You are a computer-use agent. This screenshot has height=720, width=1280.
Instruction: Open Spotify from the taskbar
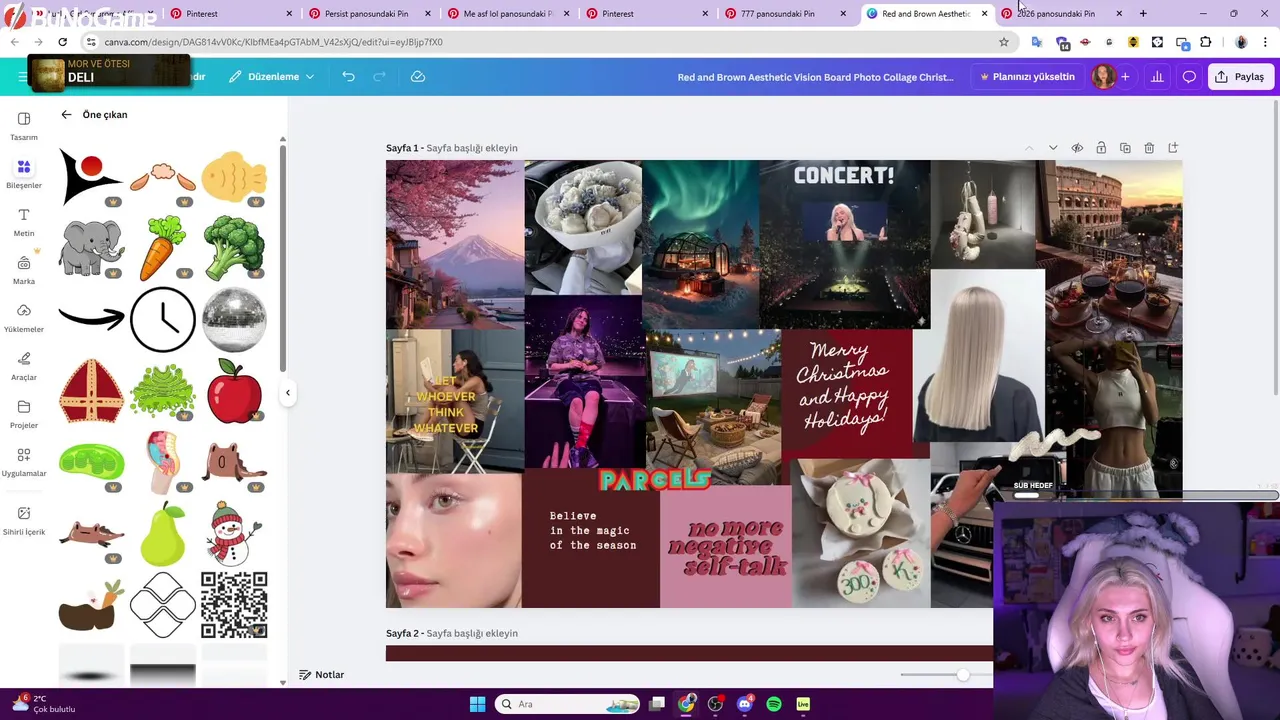point(774,704)
